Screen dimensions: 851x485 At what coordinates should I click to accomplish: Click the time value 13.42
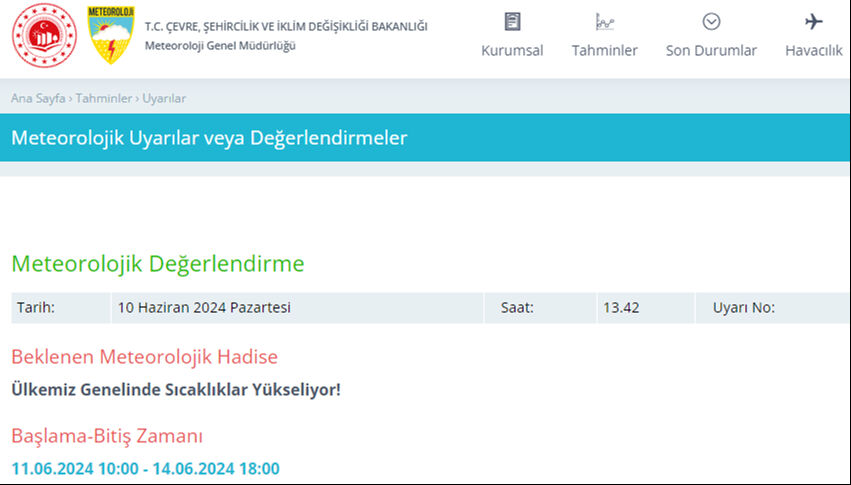[x=620, y=308]
